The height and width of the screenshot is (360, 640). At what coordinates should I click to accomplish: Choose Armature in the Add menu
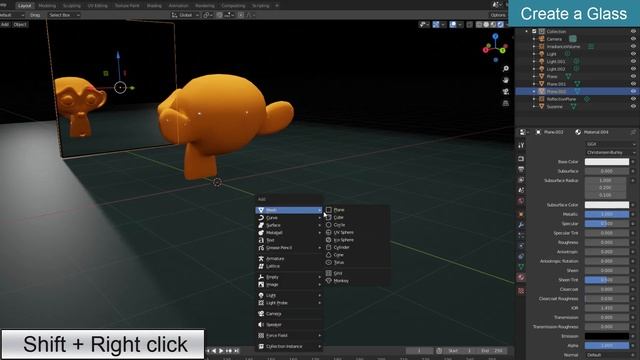click(289, 258)
